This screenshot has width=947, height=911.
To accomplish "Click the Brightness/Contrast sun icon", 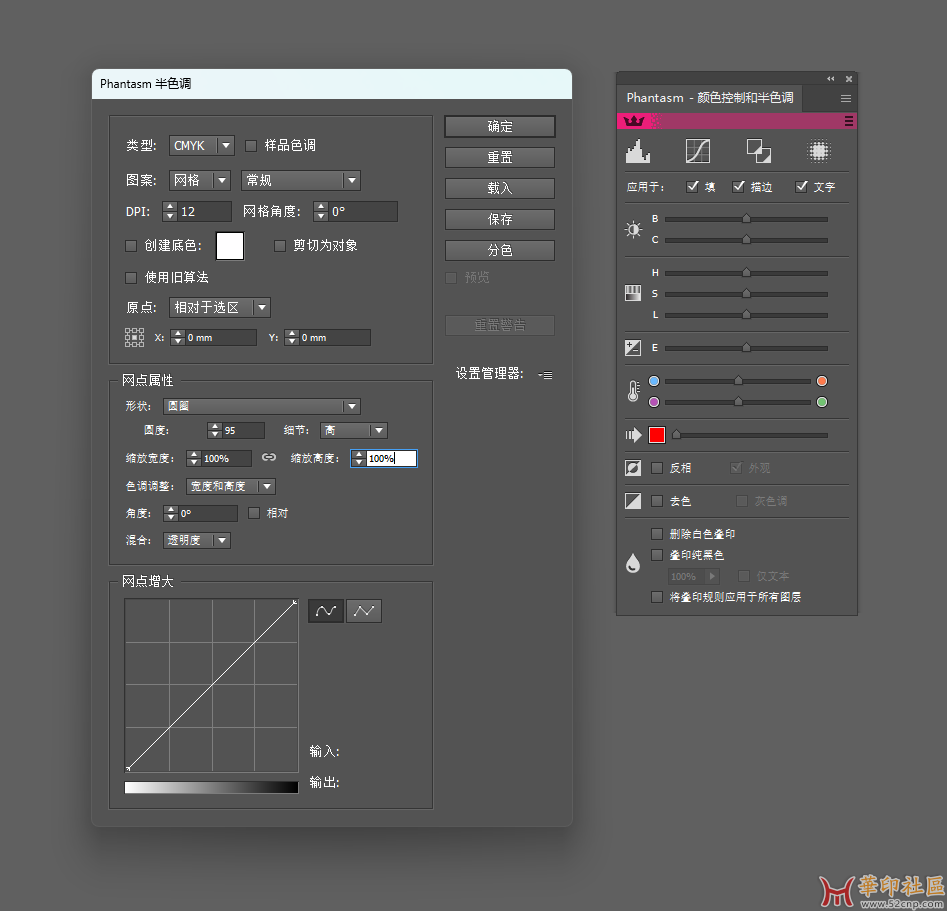I will 633,230.
